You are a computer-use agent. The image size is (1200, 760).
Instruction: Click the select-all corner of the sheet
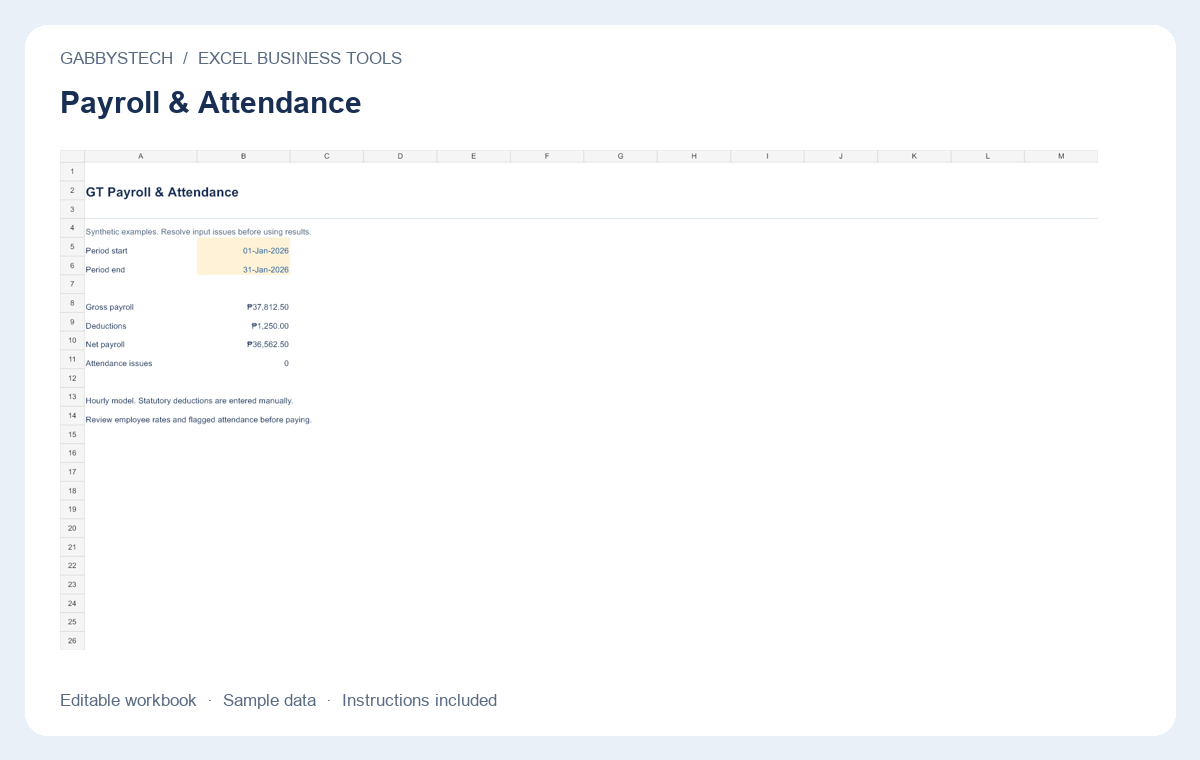point(72,156)
